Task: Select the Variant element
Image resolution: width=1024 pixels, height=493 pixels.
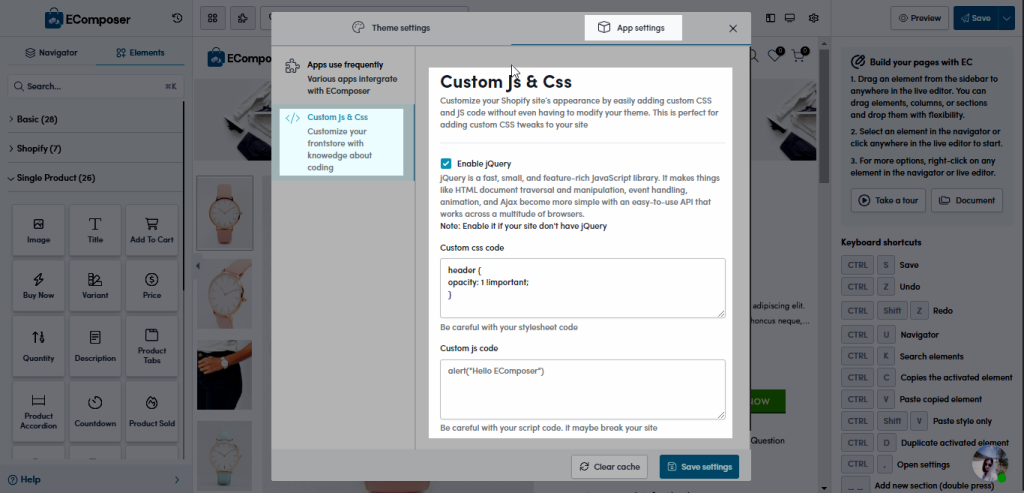Action: click(95, 285)
